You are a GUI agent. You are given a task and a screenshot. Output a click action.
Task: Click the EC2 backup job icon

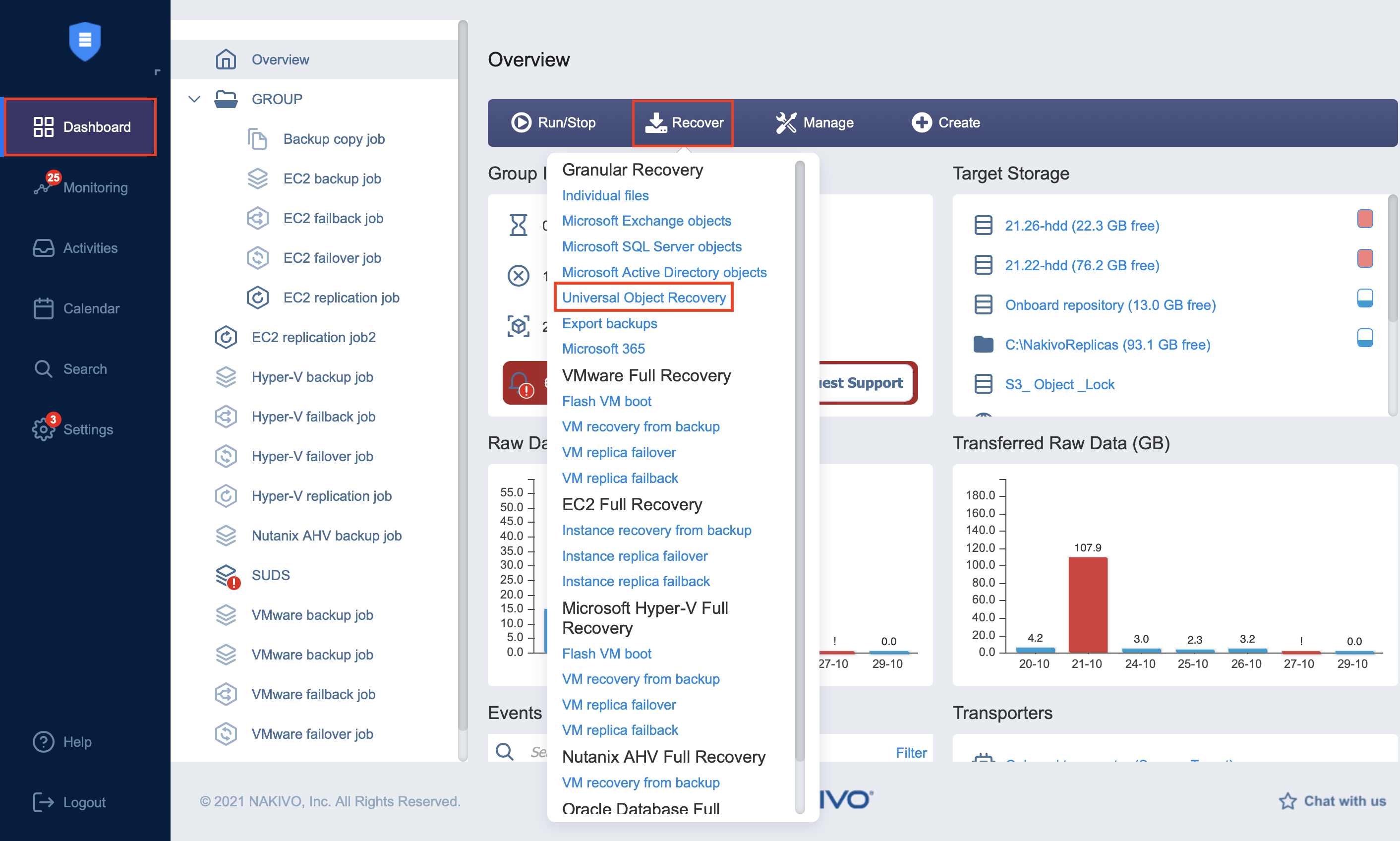258,179
